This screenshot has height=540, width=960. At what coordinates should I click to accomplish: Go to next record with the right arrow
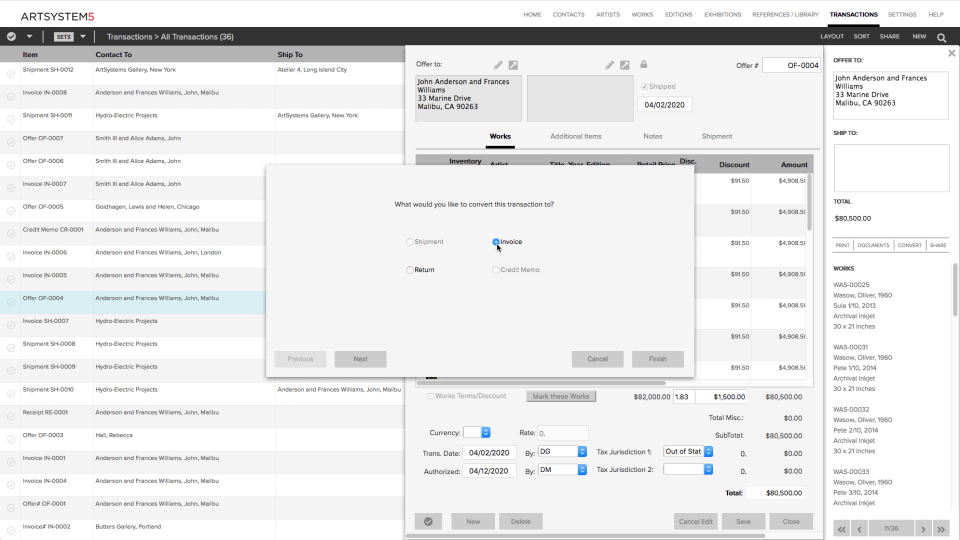click(923, 528)
